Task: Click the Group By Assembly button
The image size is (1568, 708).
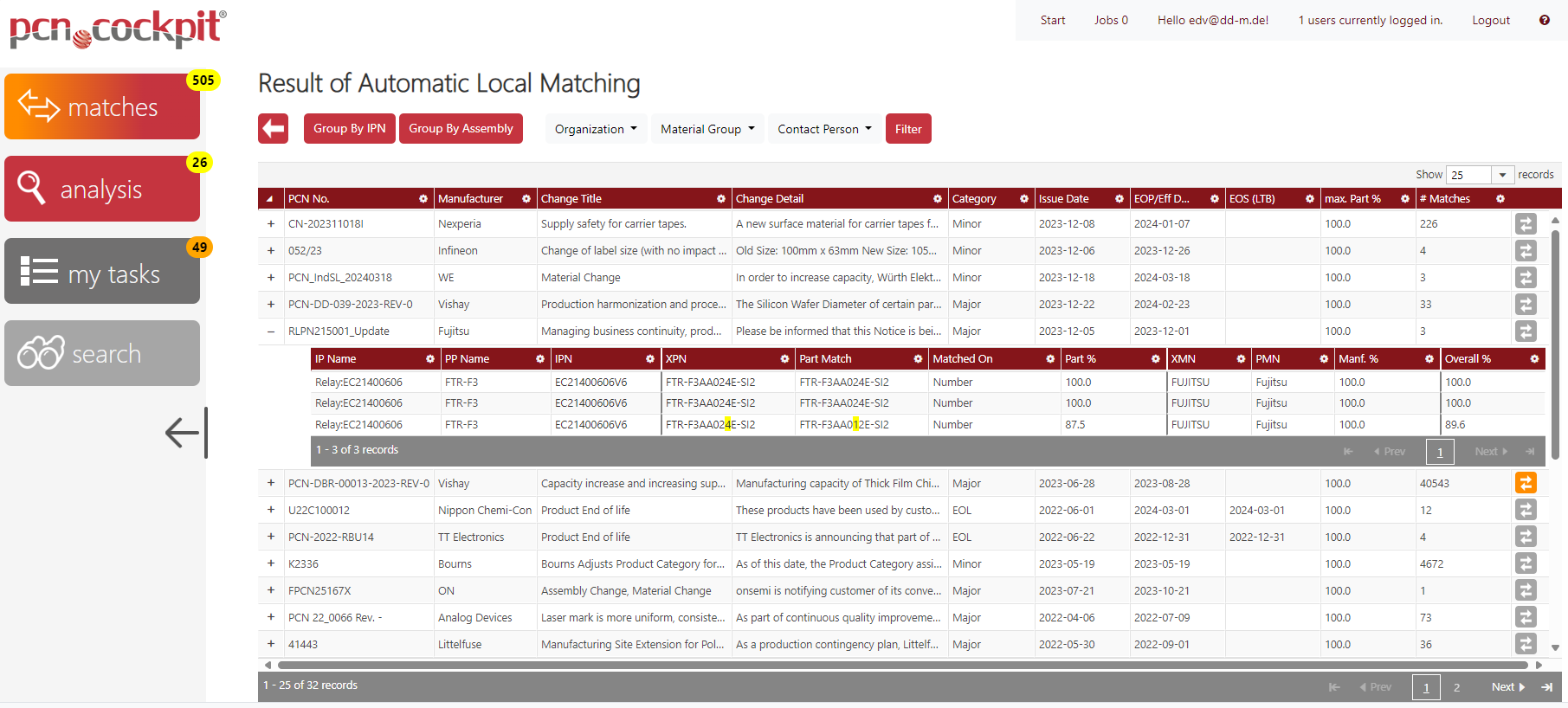Action: point(461,128)
